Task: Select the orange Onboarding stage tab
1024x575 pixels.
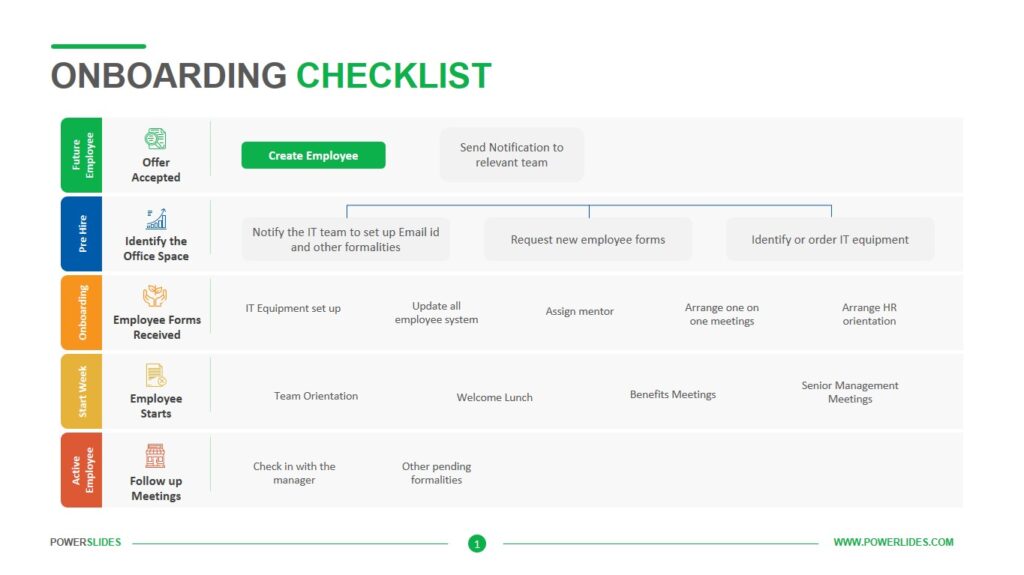Action: (82, 312)
